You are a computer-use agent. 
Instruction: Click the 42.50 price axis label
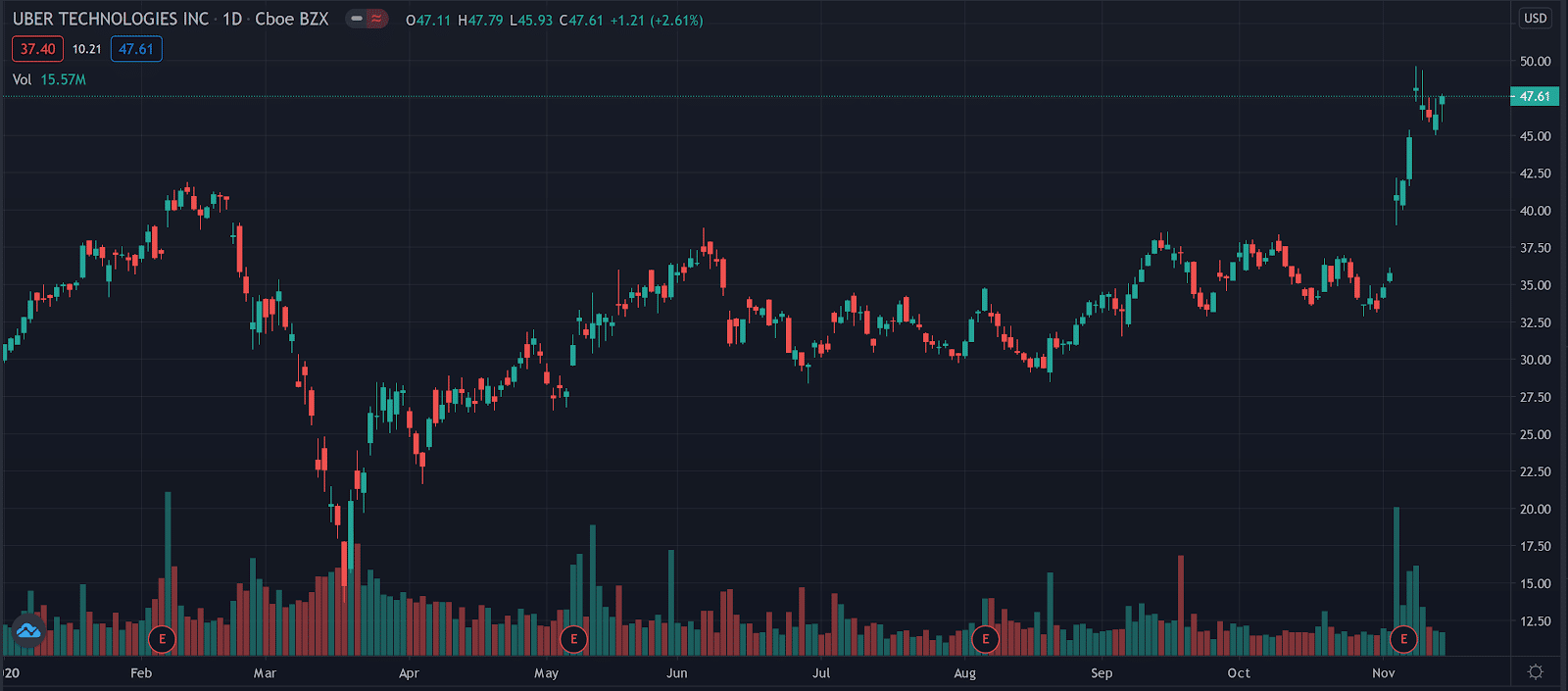[1535, 173]
